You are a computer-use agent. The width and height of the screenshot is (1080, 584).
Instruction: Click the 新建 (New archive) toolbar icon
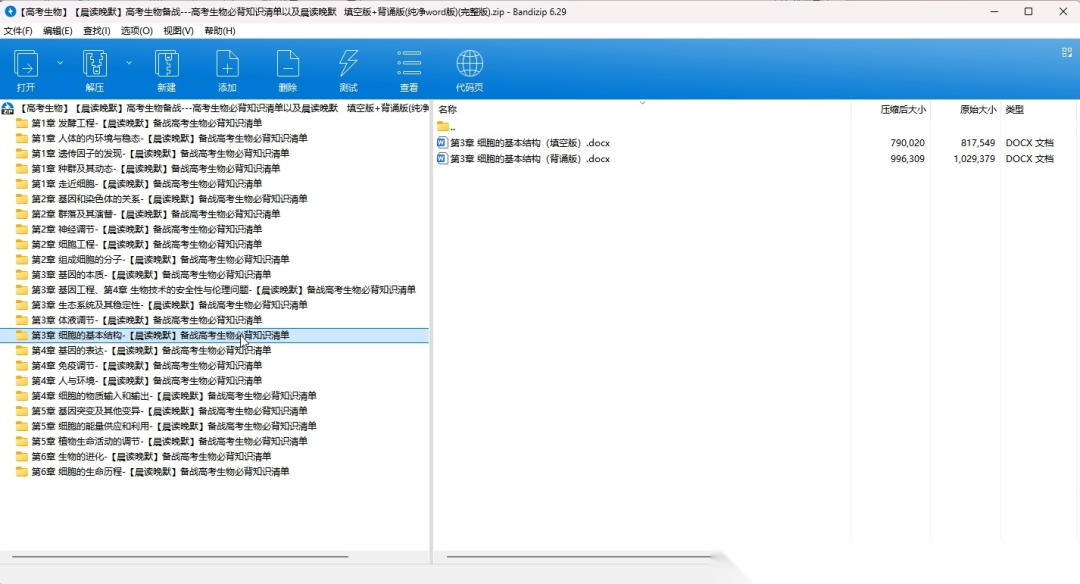[x=166, y=66]
